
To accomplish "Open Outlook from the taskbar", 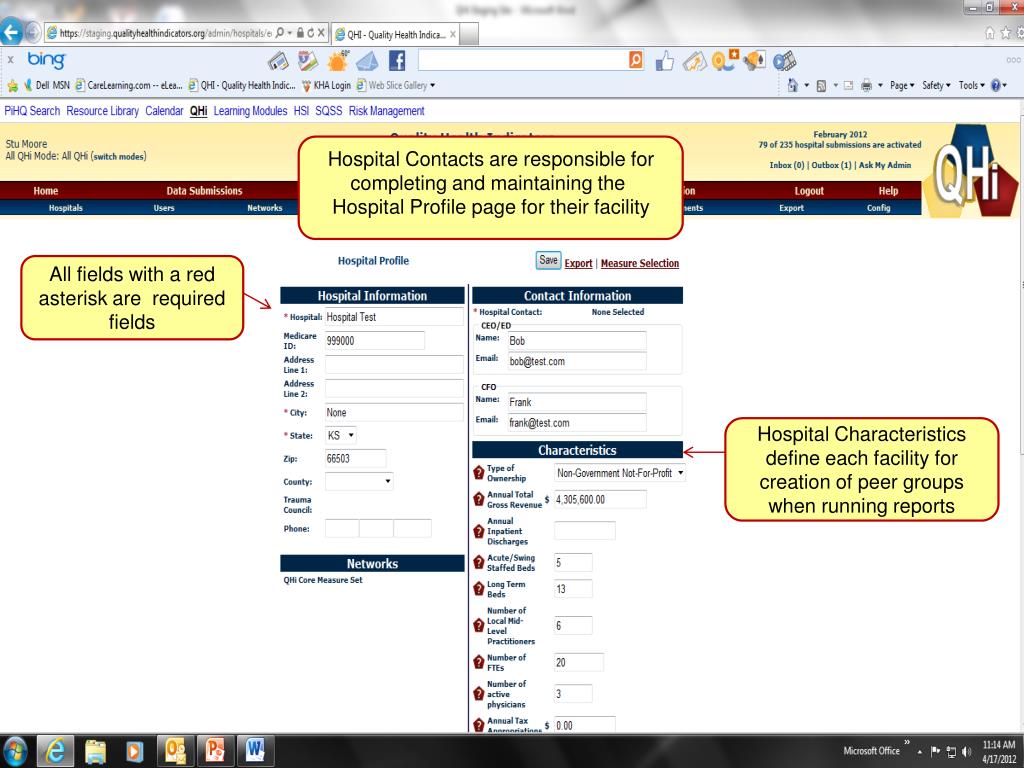I will (x=176, y=751).
